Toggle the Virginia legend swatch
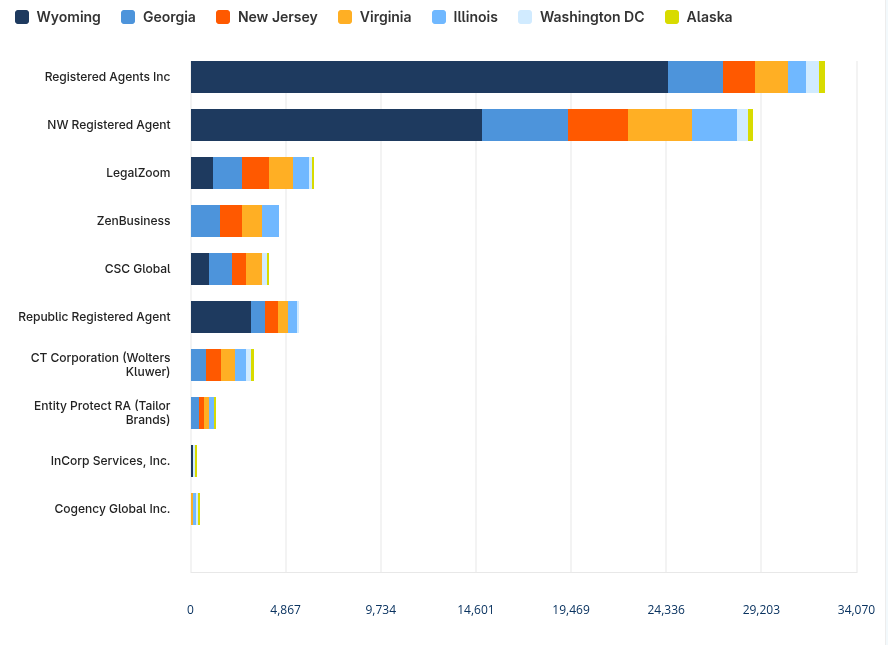 345,17
